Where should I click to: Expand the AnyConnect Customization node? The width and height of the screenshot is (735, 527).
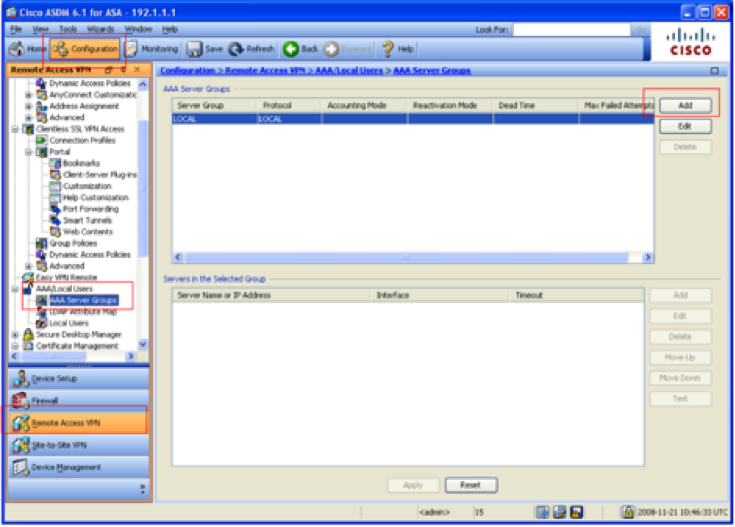coord(29,95)
